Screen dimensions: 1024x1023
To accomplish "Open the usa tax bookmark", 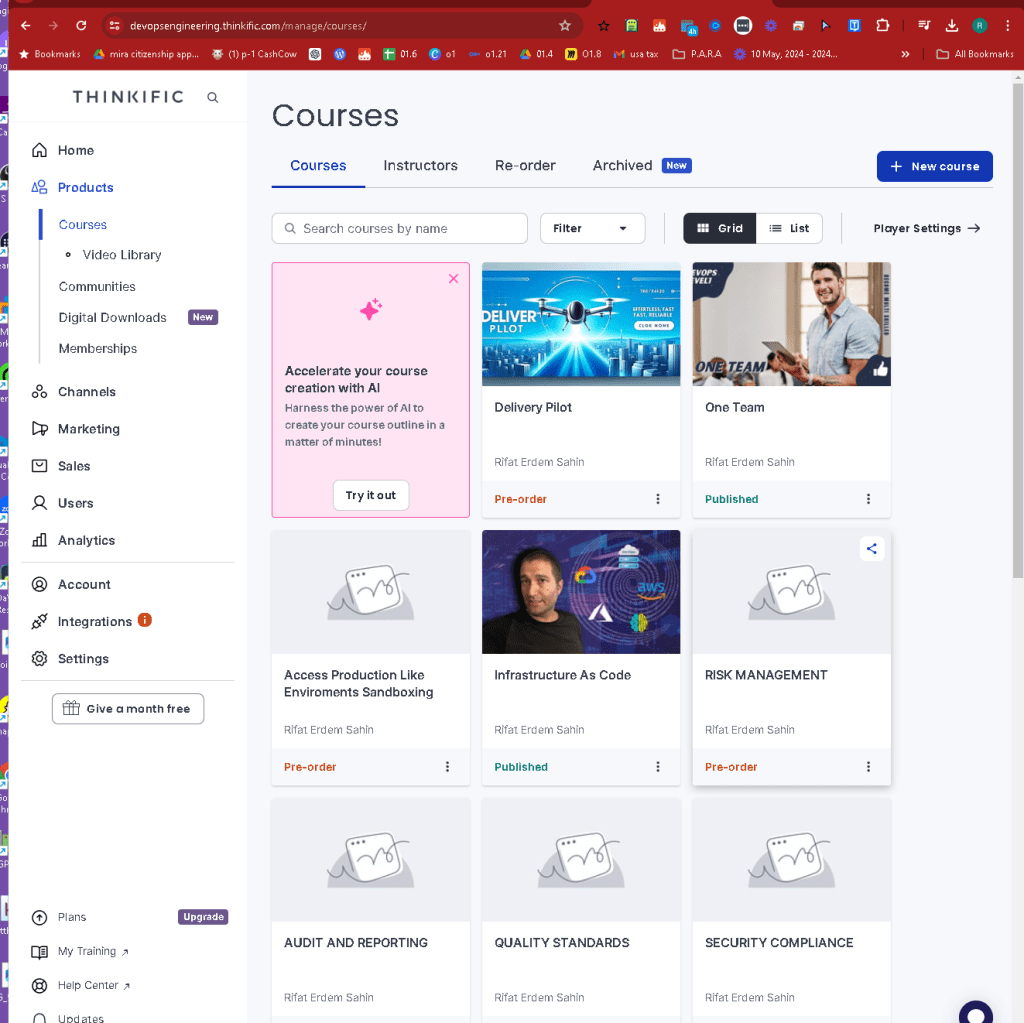I will click(636, 54).
